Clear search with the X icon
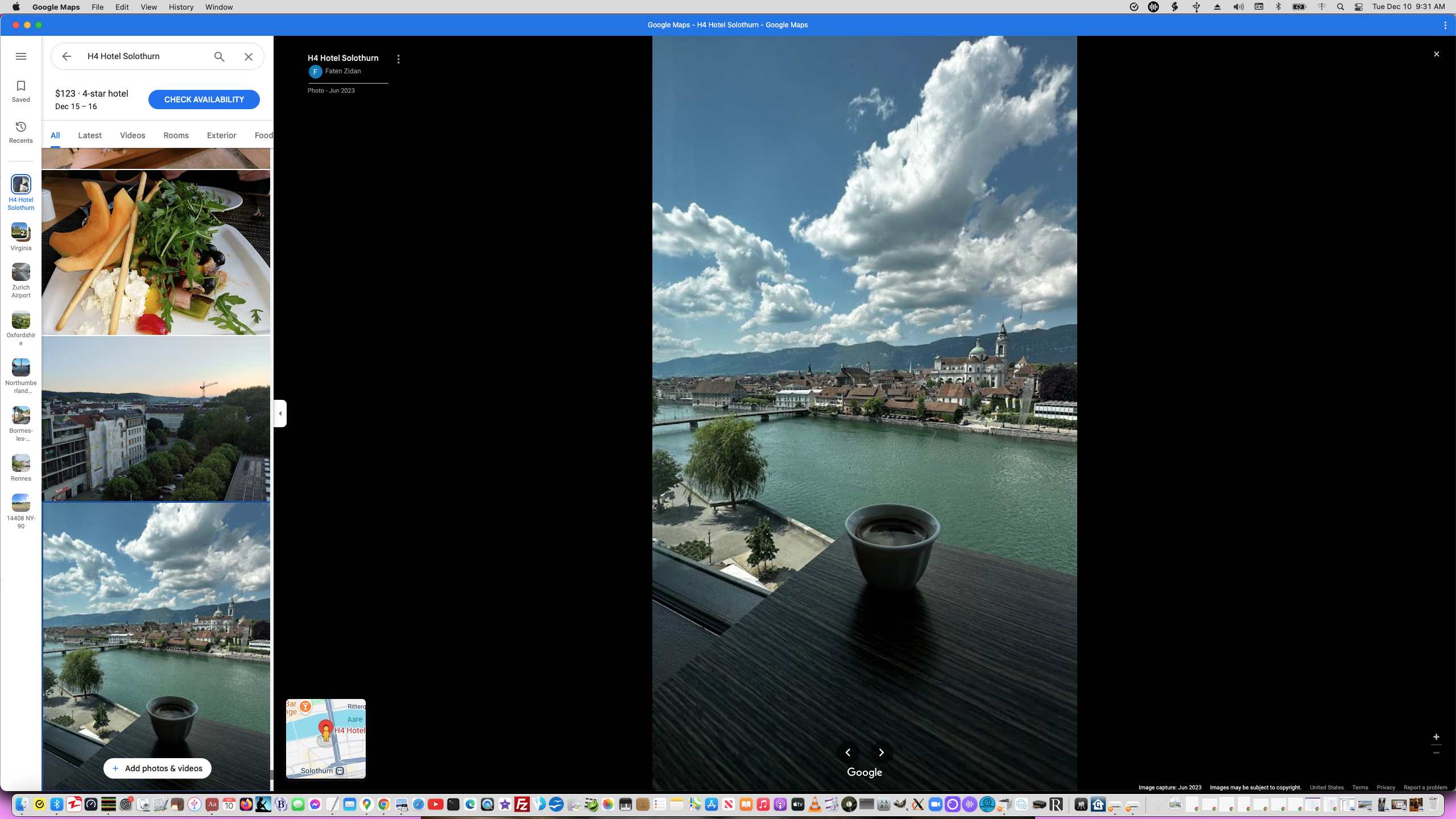 [x=249, y=56]
